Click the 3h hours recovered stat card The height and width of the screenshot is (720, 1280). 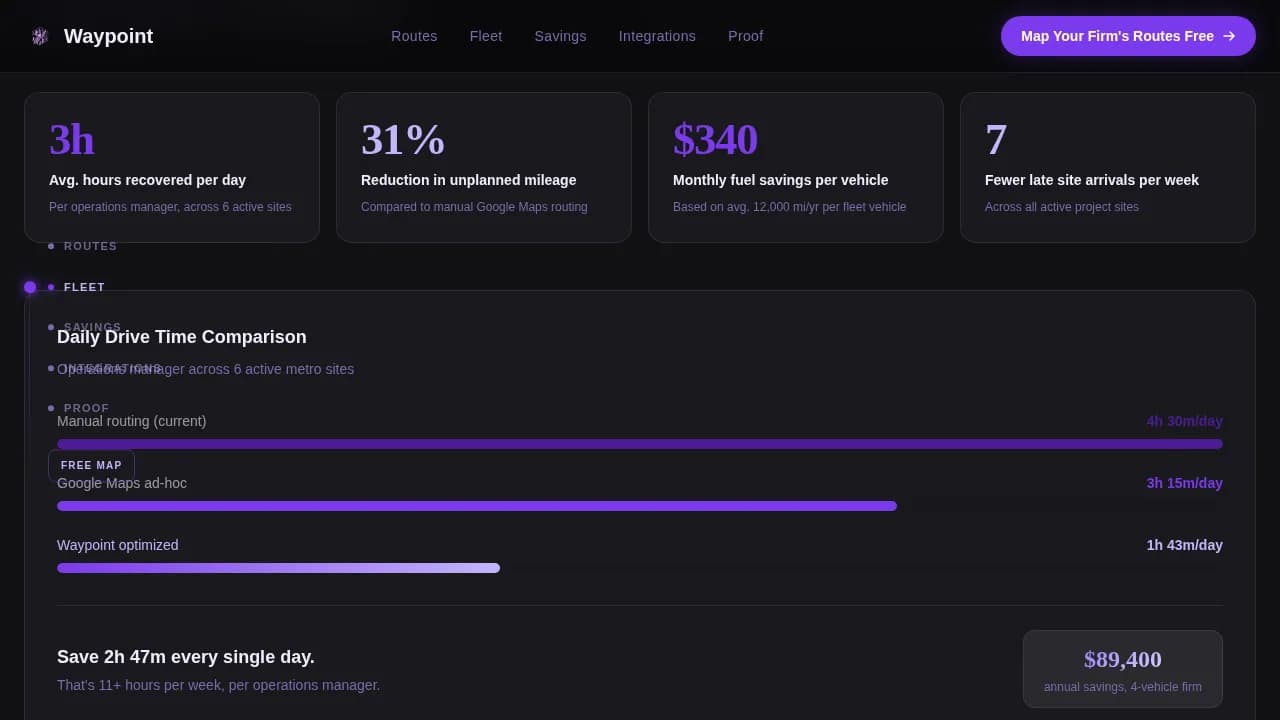[x=171, y=166]
